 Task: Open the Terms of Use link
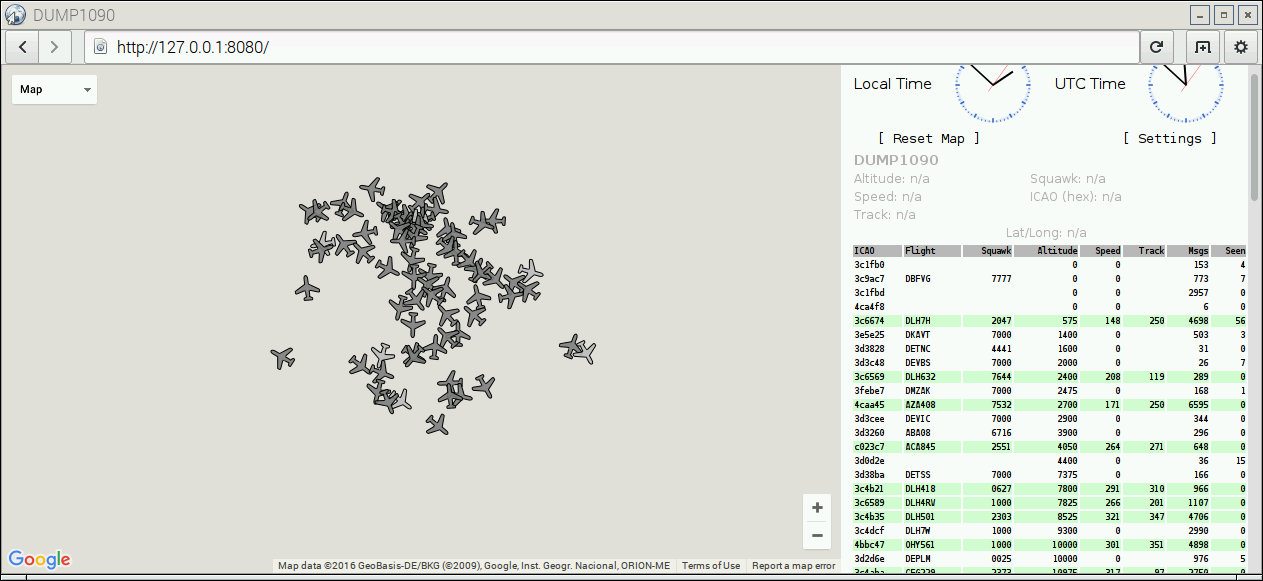click(711, 566)
